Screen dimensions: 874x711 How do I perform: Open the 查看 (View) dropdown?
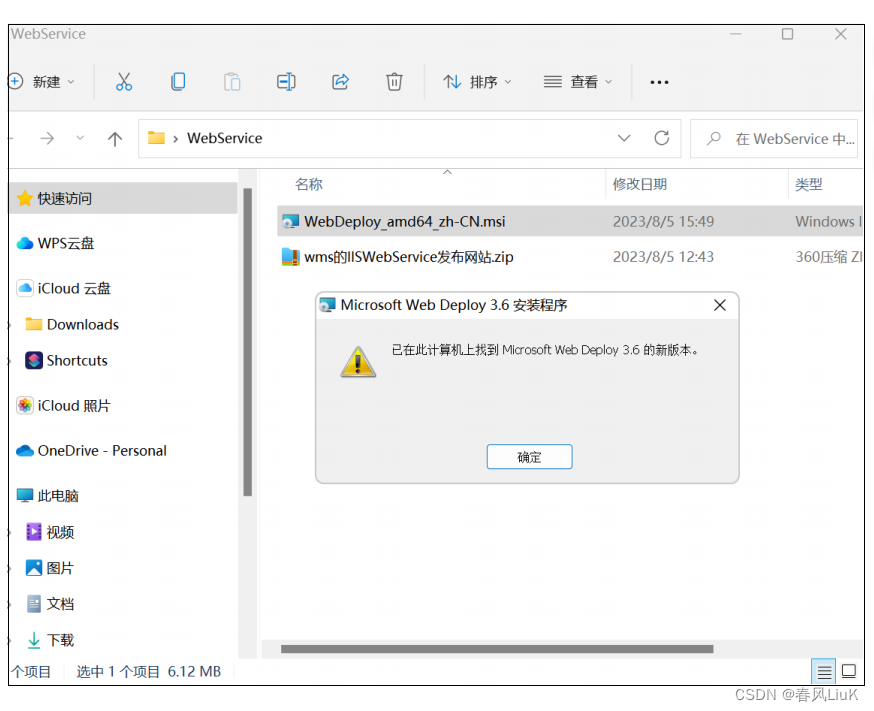click(578, 82)
